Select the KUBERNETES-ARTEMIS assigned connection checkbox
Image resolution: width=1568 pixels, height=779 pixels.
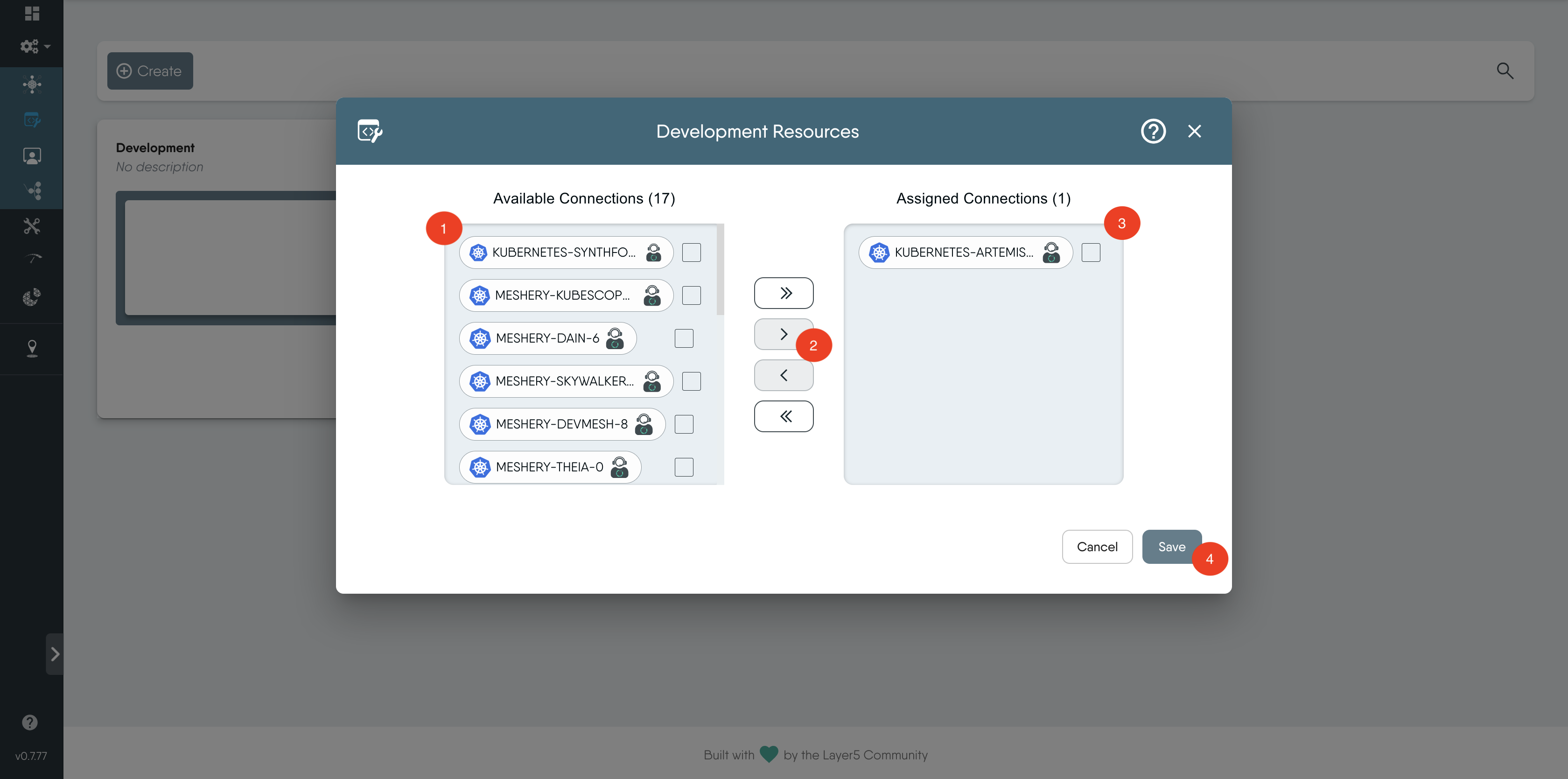(1091, 252)
